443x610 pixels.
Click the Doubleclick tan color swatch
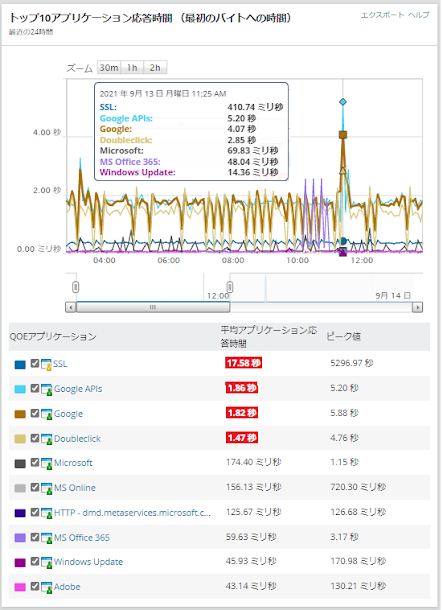[20, 439]
